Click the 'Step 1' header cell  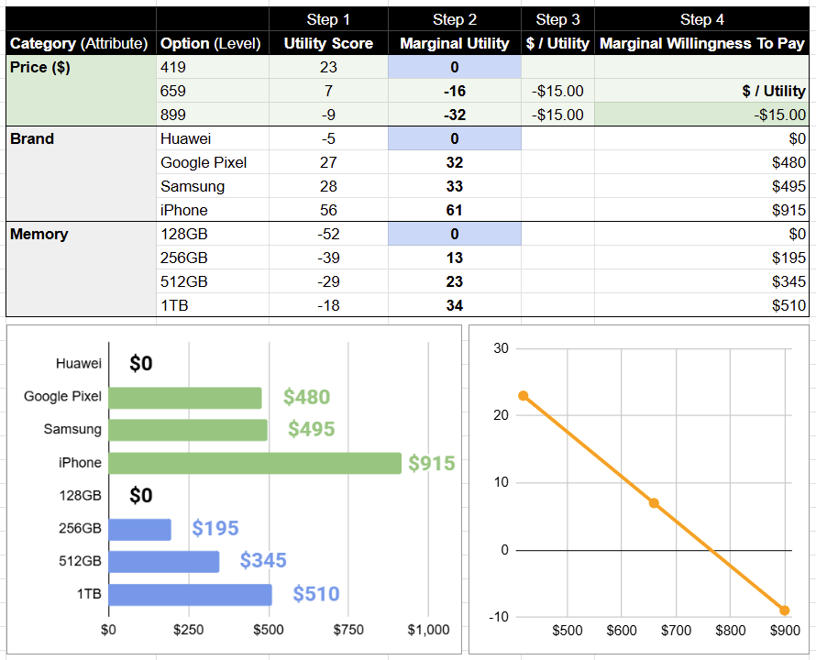(x=328, y=19)
